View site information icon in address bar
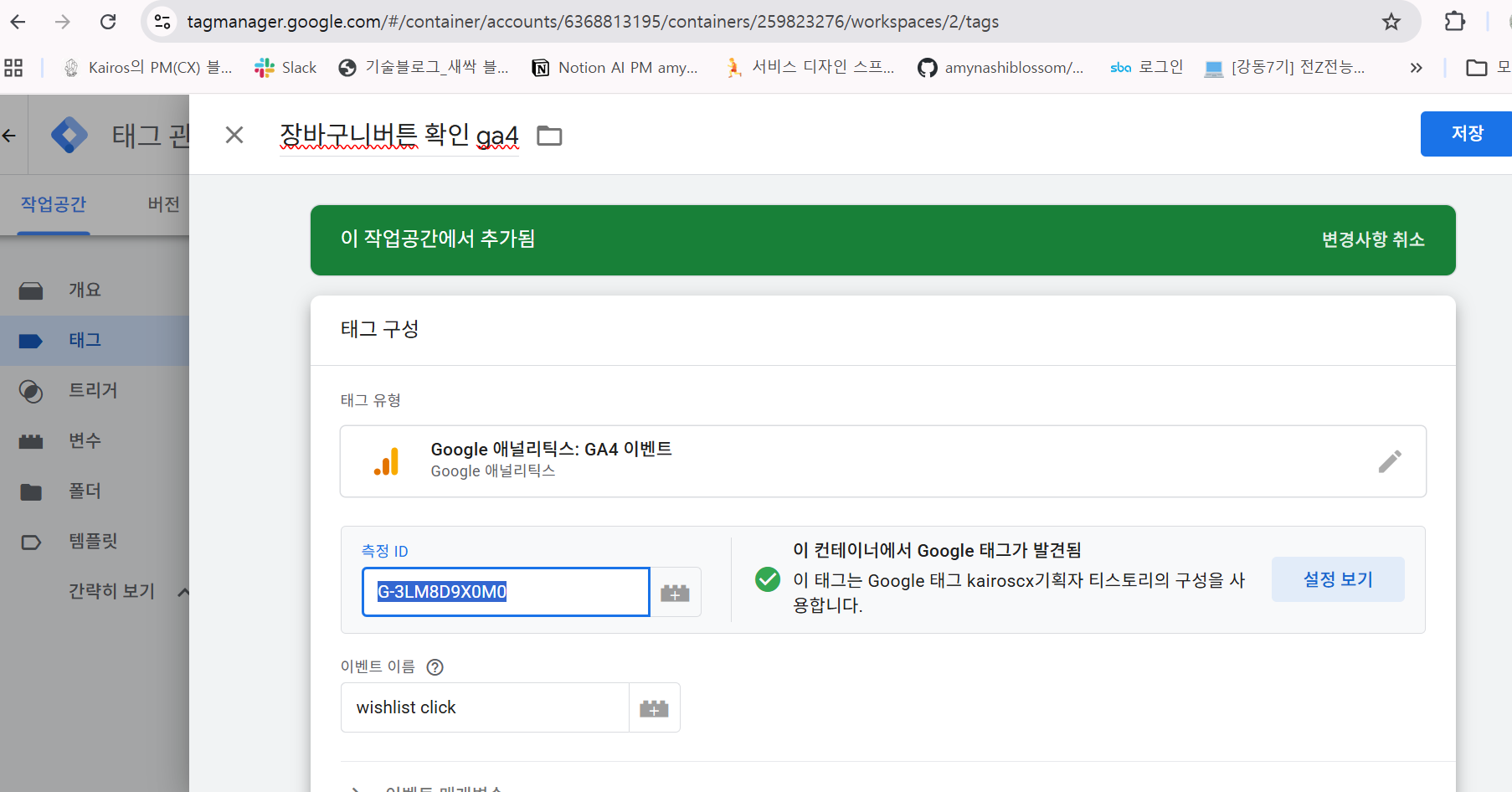 coord(162,22)
